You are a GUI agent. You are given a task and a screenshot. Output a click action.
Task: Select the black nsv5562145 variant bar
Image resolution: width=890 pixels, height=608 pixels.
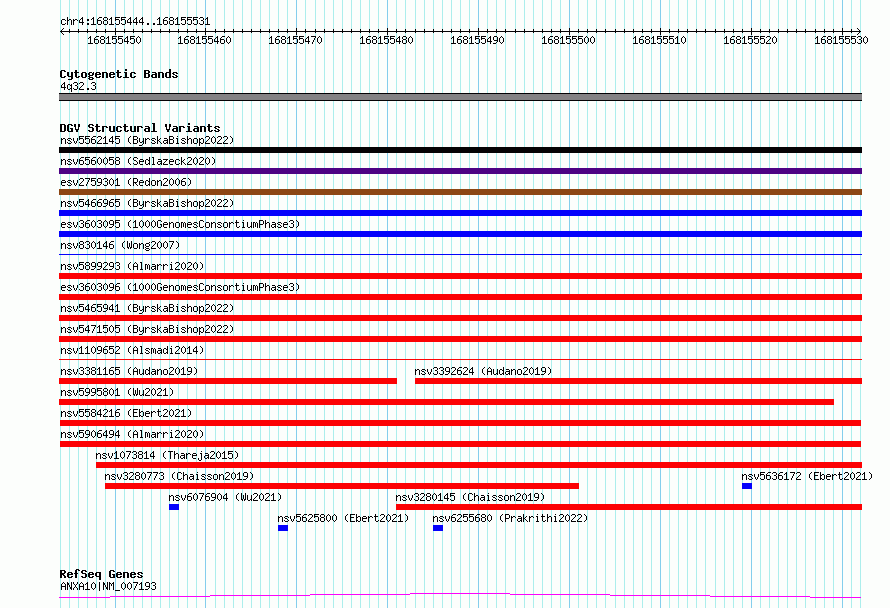[x=460, y=150]
